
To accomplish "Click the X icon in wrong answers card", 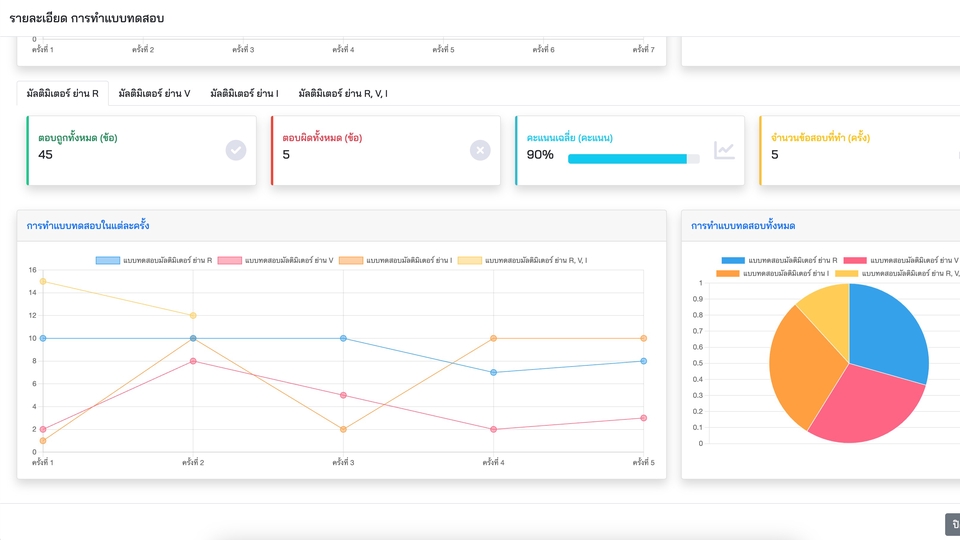I will tap(480, 150).
